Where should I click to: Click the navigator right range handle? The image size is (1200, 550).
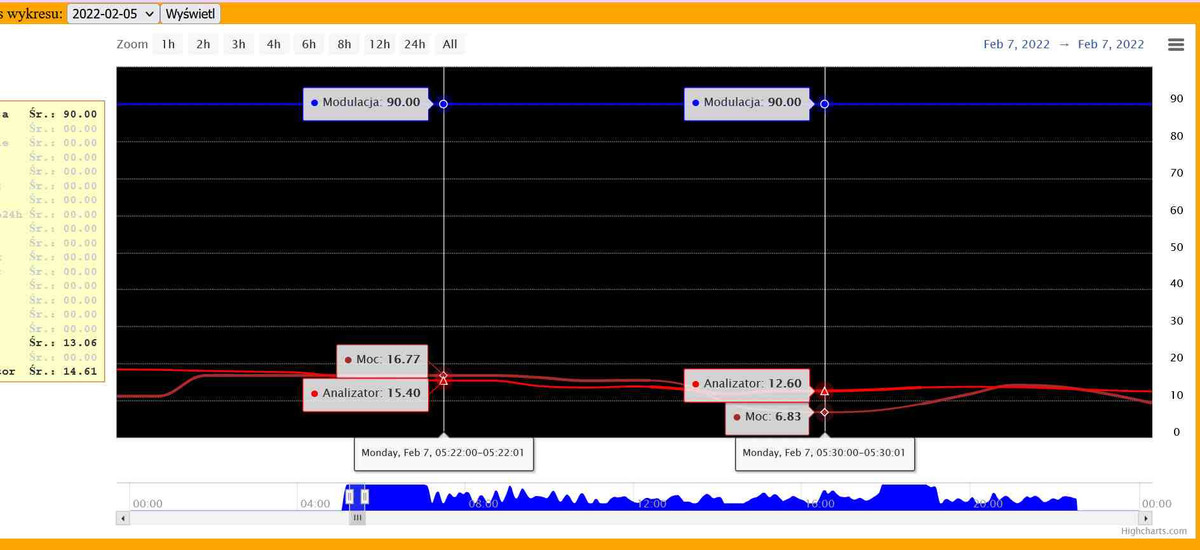tap(365, 496)
